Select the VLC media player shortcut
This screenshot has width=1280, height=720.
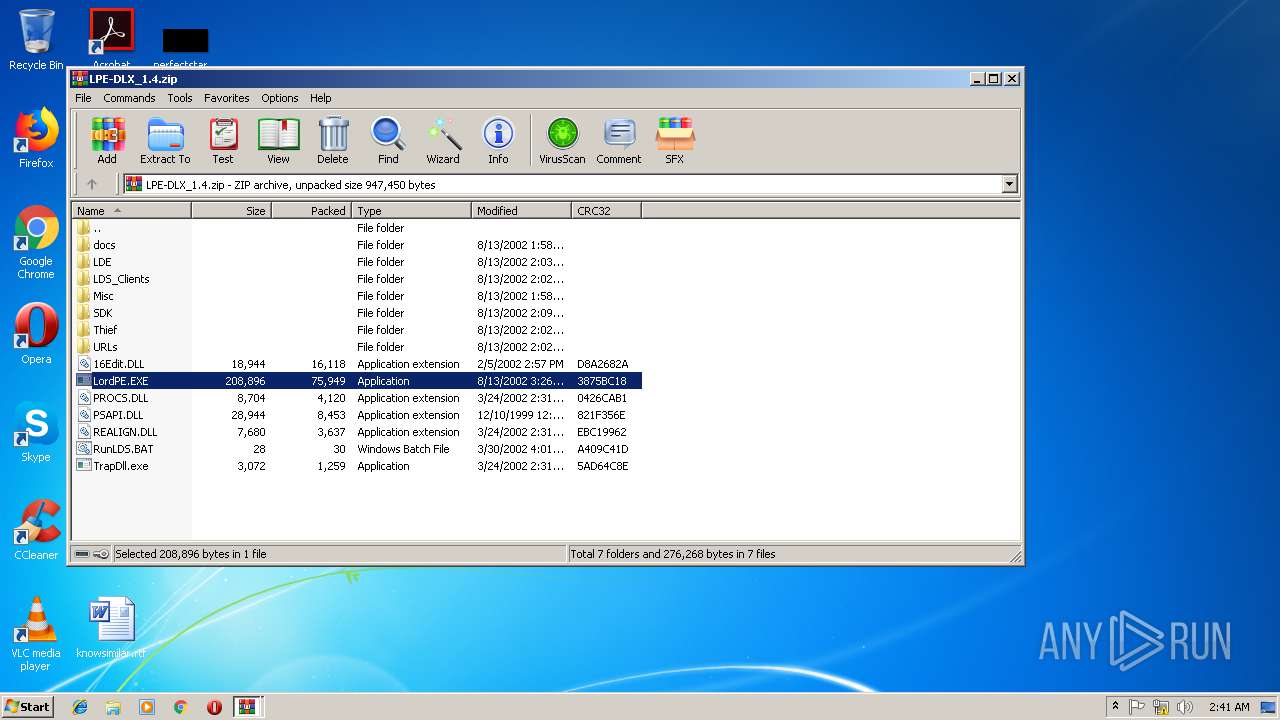pyautogui.click(x=36, y=634)
